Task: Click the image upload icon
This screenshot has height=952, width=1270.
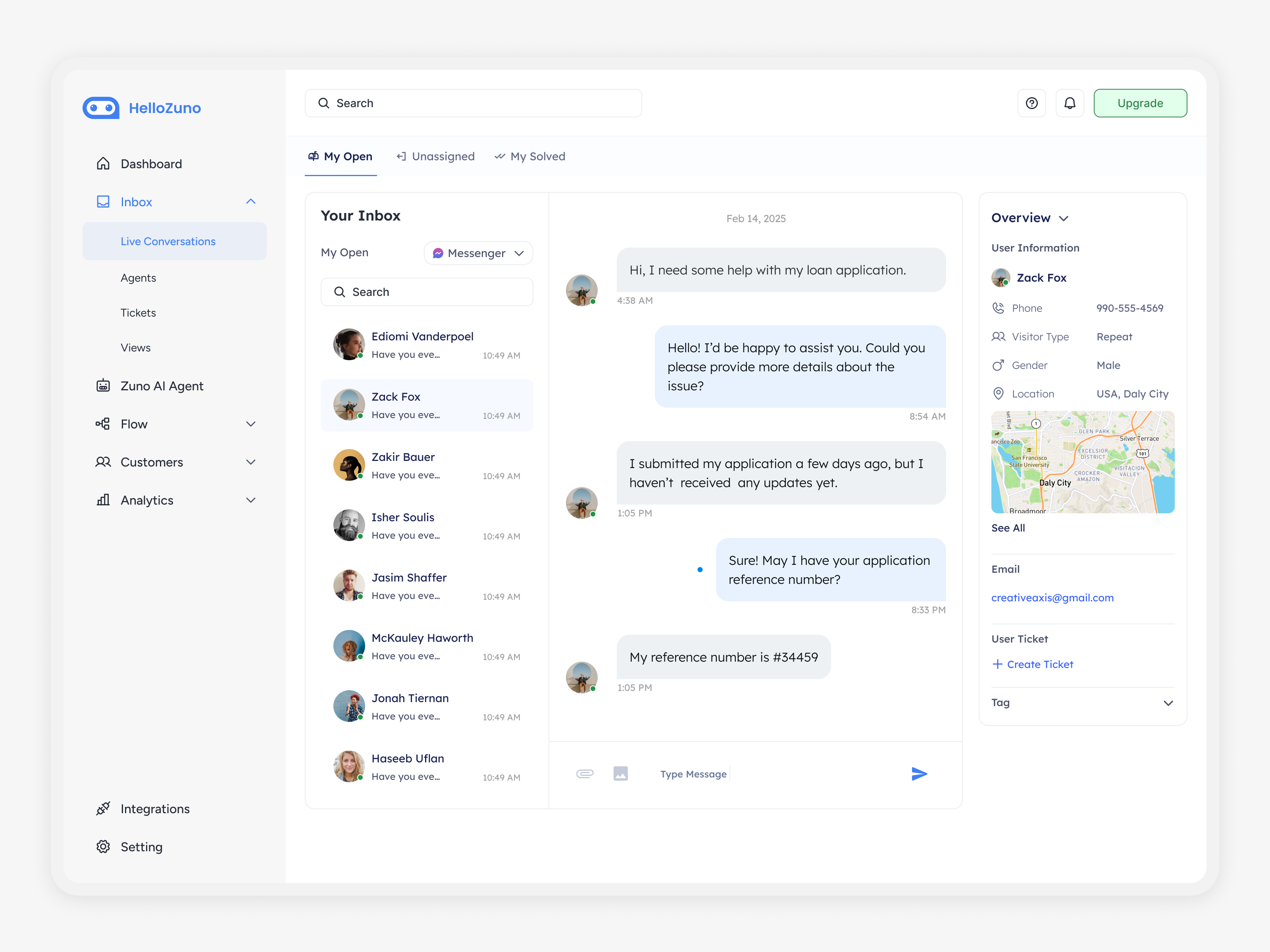Action: point(620,773)
